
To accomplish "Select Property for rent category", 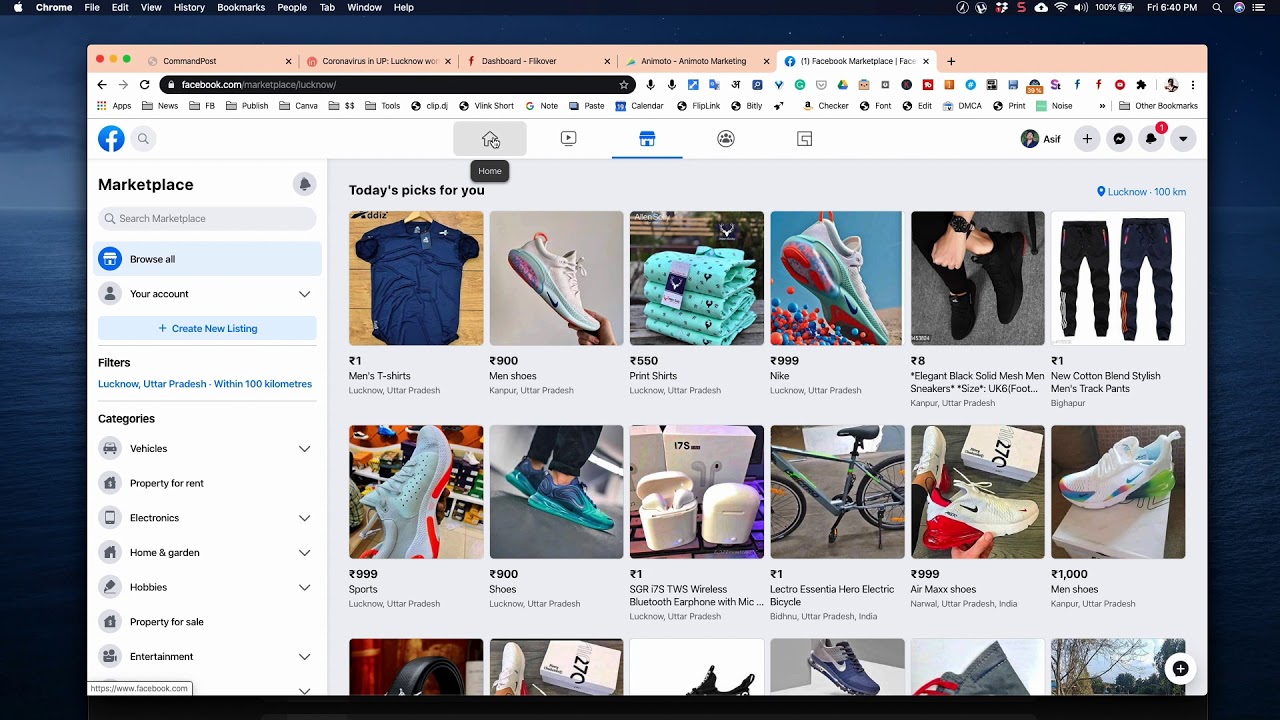I will click(x=166, y=483).
